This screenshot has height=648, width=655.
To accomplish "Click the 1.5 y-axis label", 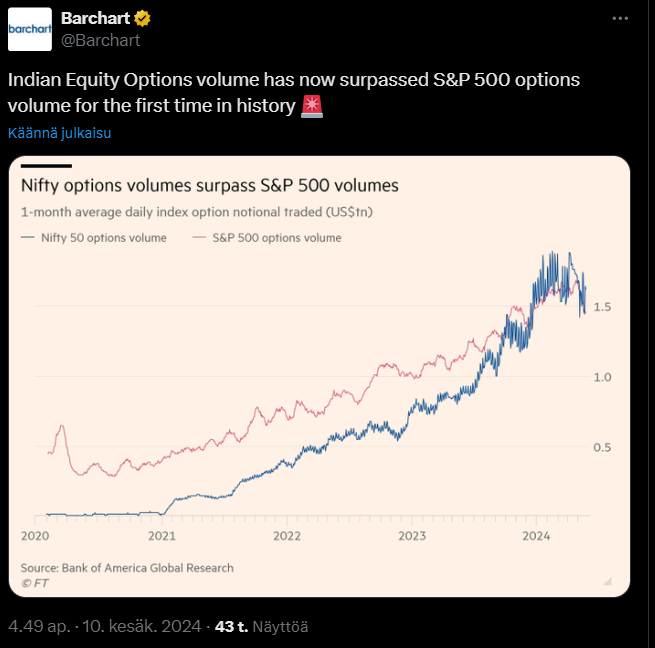I will pyautogui.click(x=602, y=307).
